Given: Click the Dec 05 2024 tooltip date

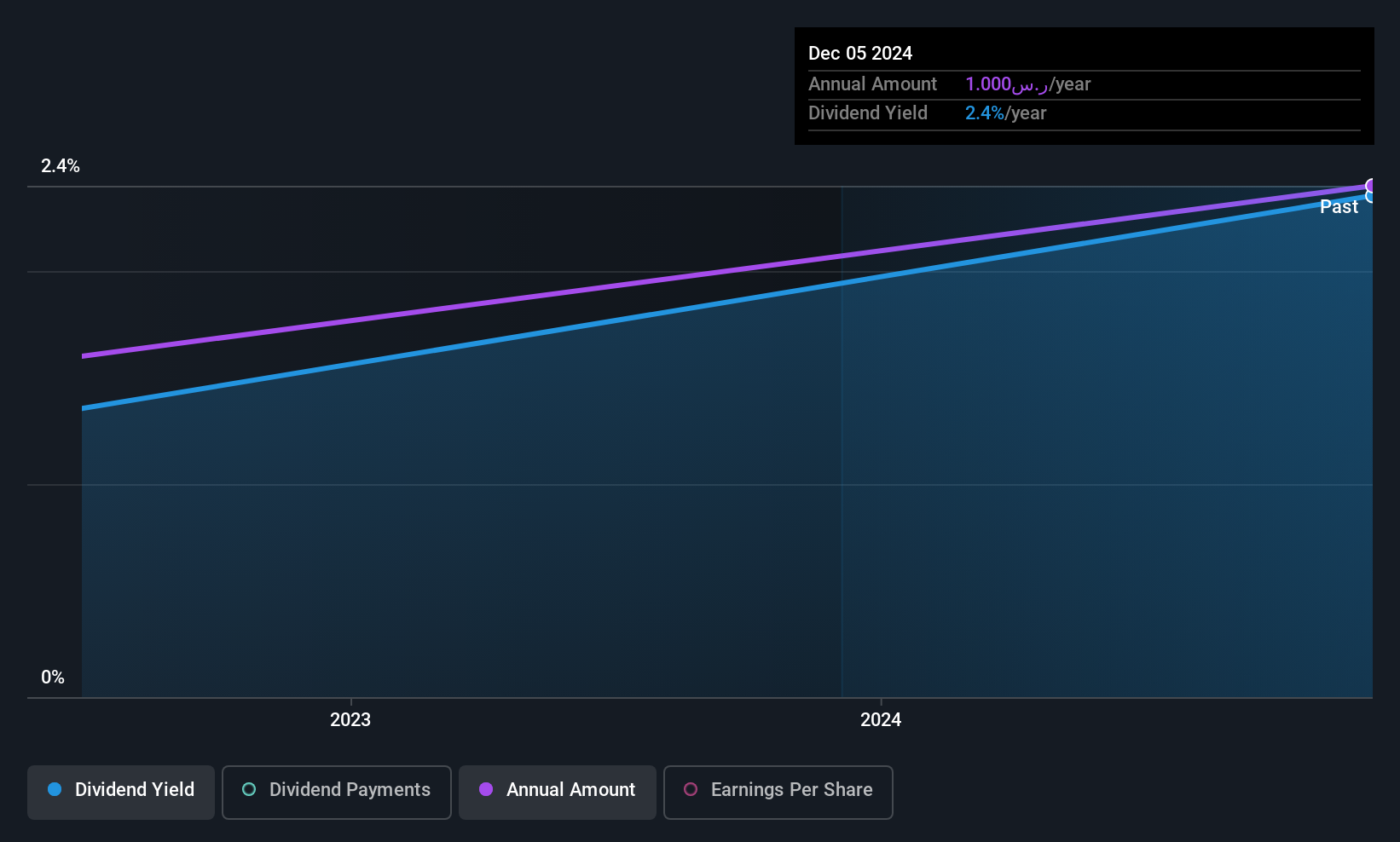Looking at the screenshot, I should pos(860,54).
